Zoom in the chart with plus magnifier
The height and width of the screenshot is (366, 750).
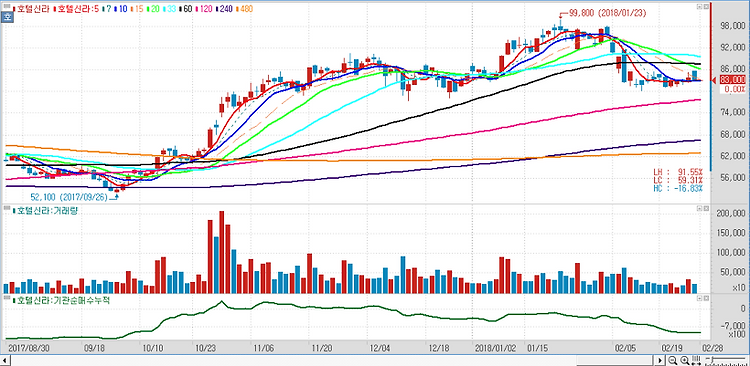click(x=685, y=360)
